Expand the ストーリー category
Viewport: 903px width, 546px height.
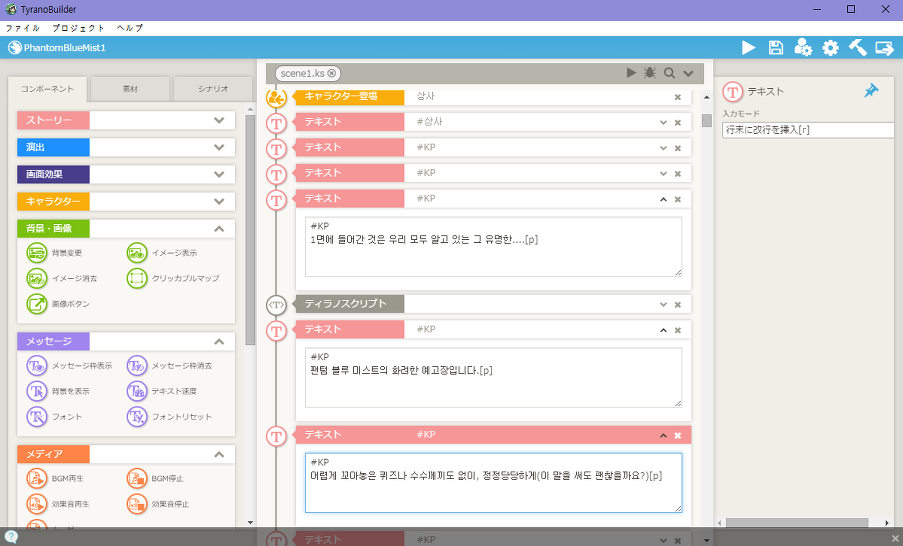(x=219, y=120)
